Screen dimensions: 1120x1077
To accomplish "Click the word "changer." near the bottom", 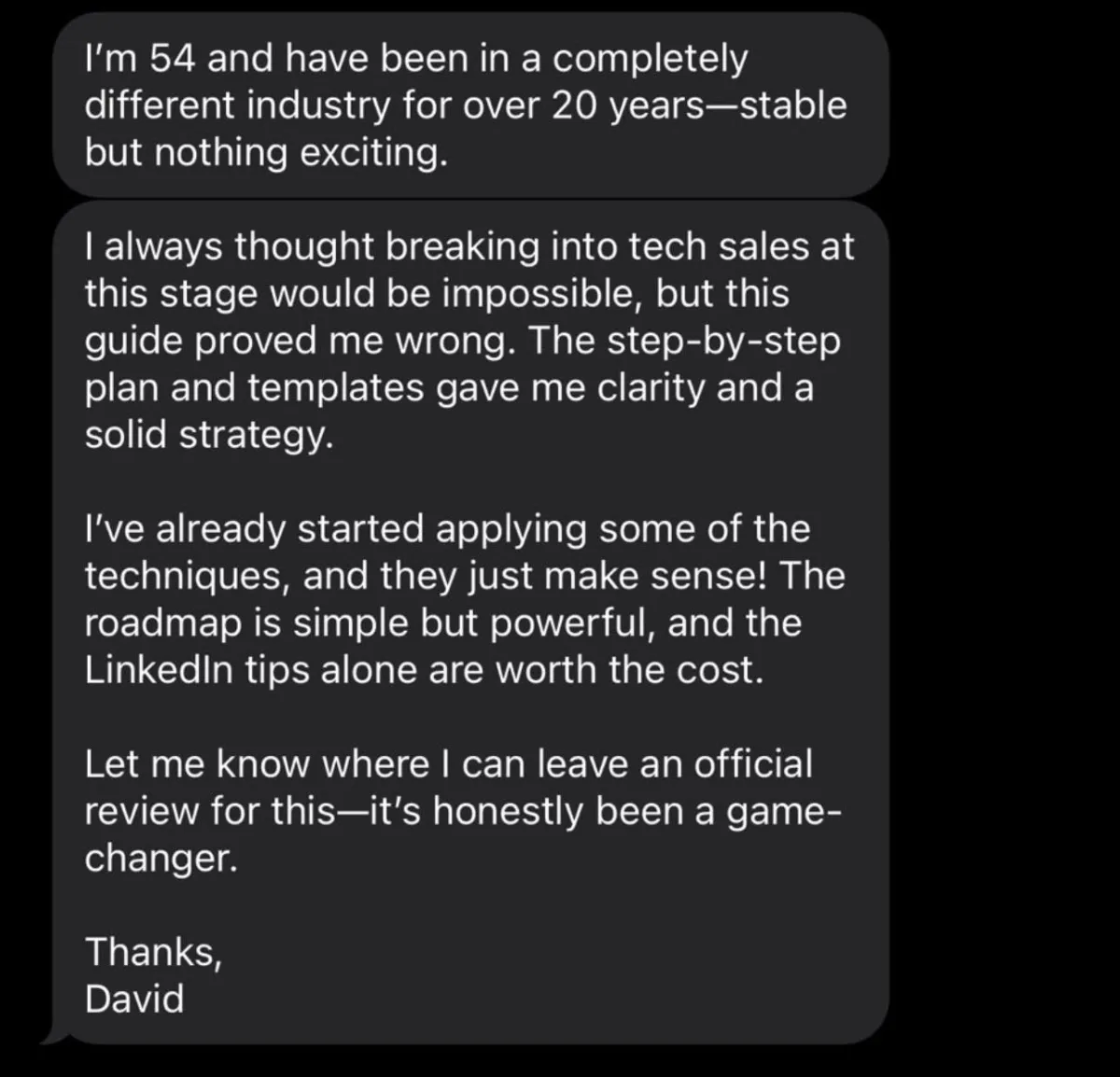I will (161, 859).
